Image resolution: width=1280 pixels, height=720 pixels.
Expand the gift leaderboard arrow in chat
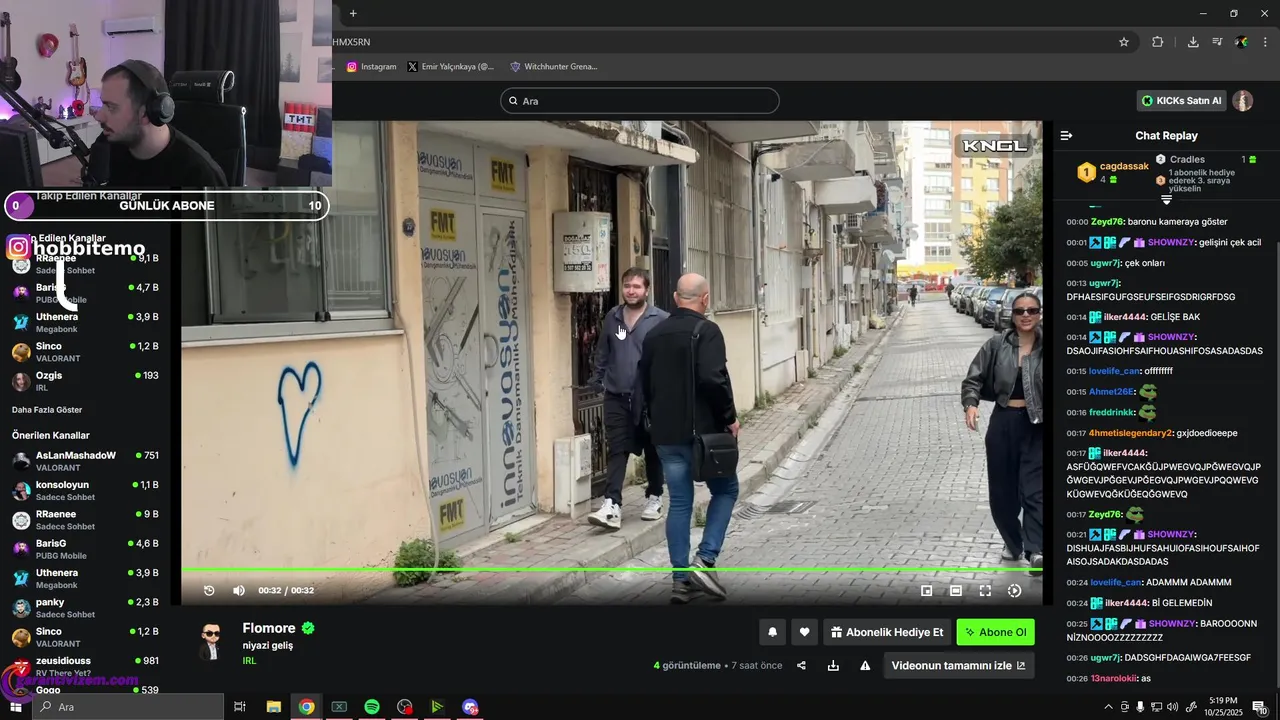[x=1166, y=199]
